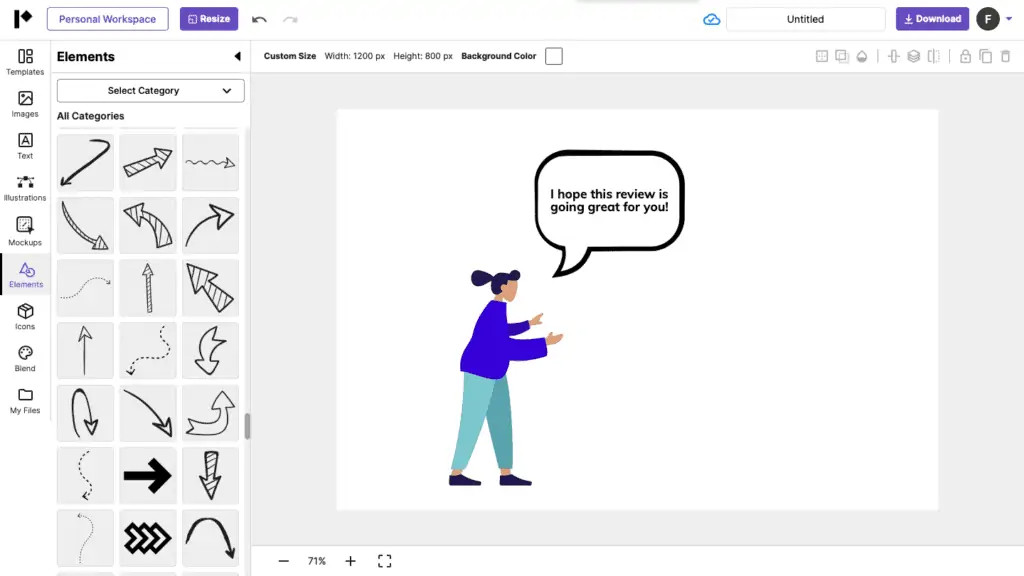Open the user profile menu F
The image size is (1024, 576).
tap(987, 19)
